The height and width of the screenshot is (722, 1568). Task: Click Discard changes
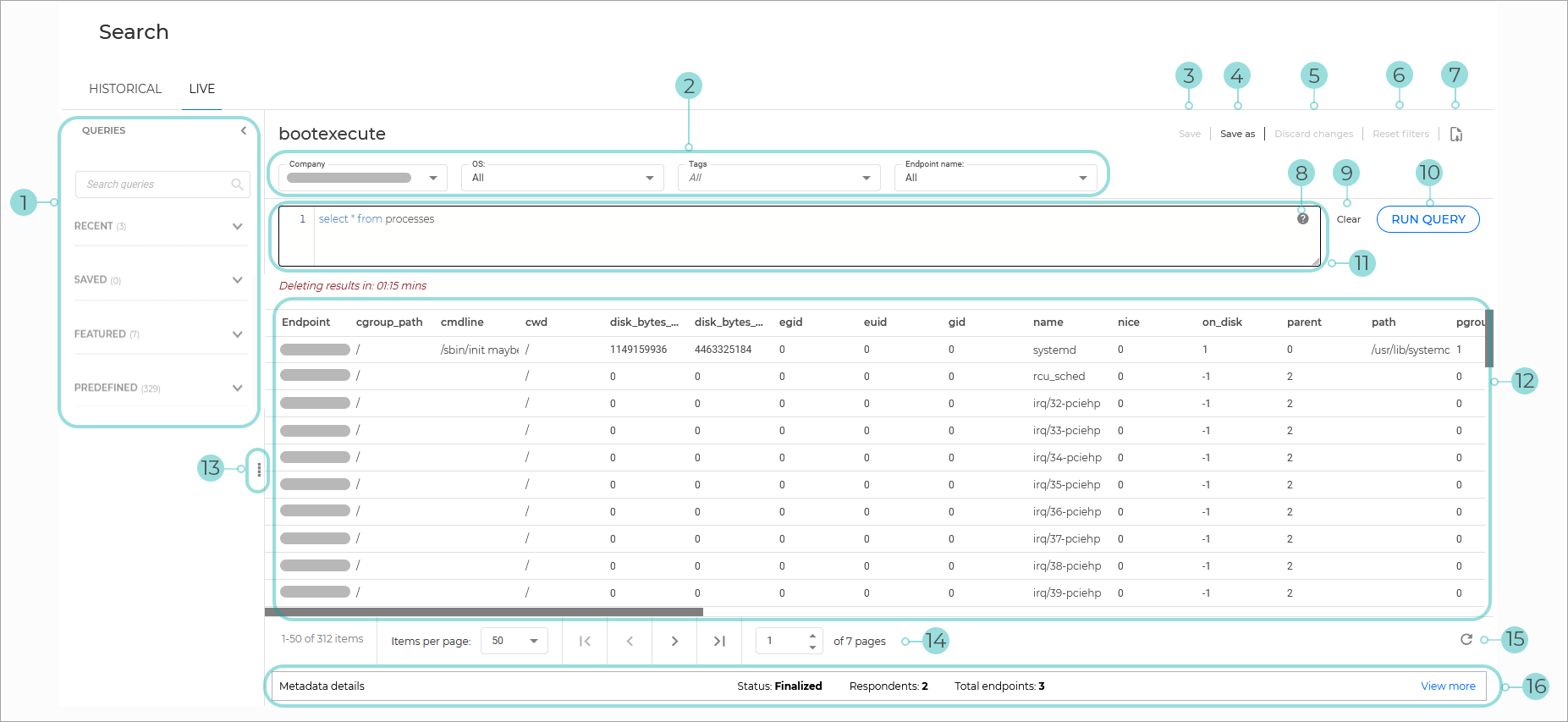(1313, 134)
